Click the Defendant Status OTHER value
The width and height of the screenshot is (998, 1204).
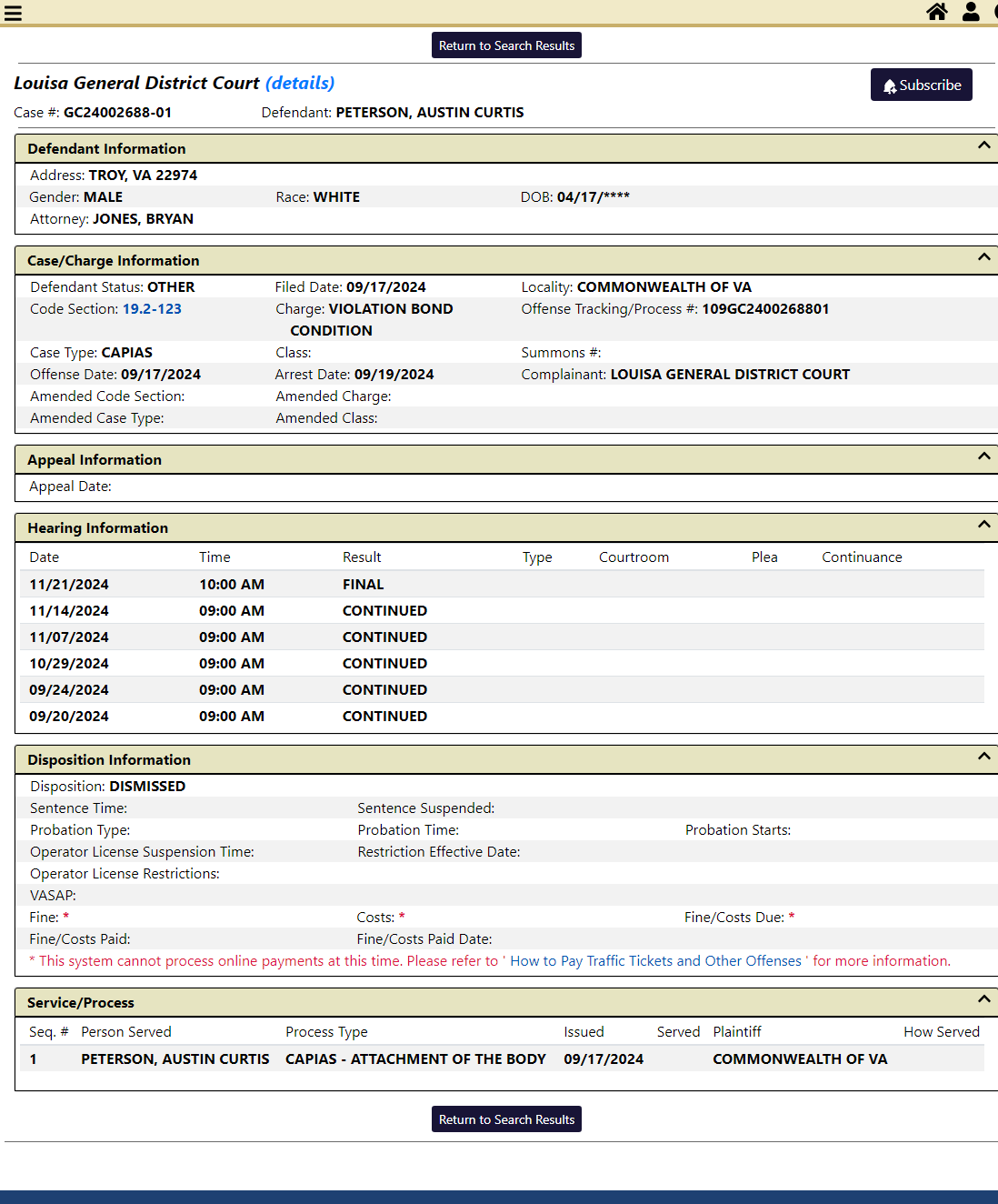[171, 287]
